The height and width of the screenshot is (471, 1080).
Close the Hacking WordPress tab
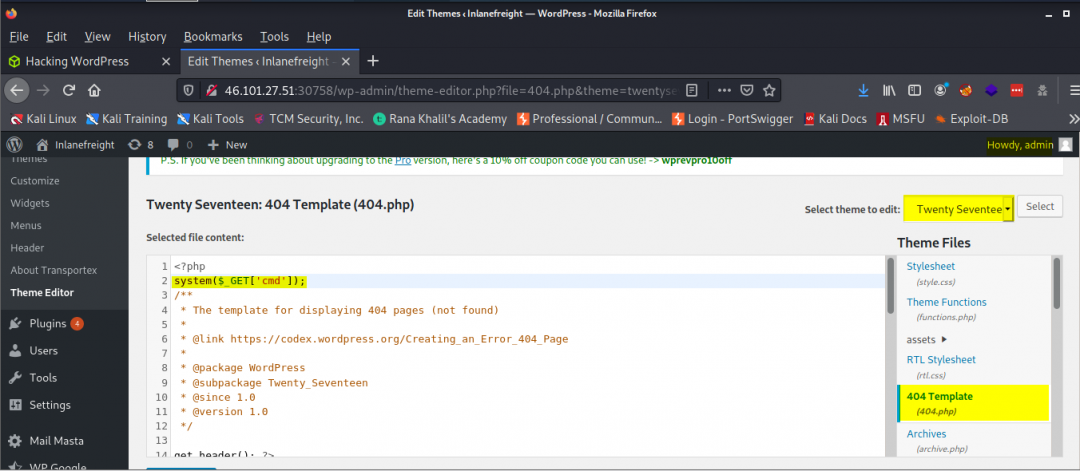(x=165, y=61)
